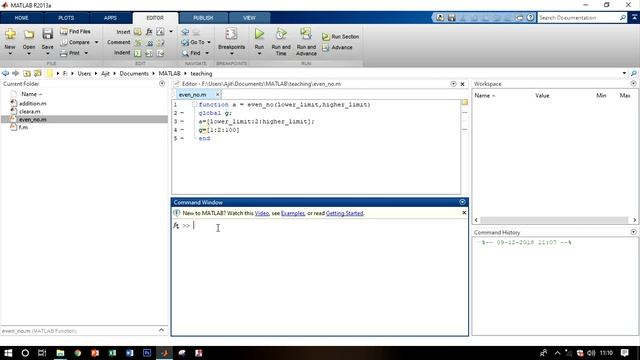Select addition.m in Current Folder
The image size is (640, 360).
[x=32, y=104]
